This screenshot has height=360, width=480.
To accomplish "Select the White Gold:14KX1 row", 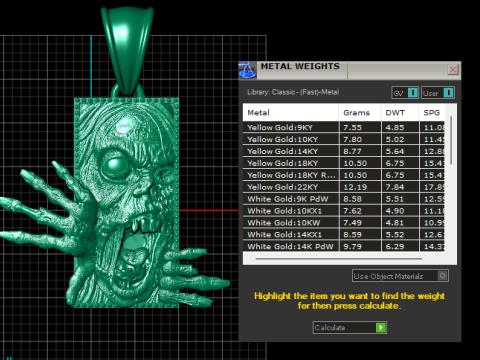I will 344,235.
